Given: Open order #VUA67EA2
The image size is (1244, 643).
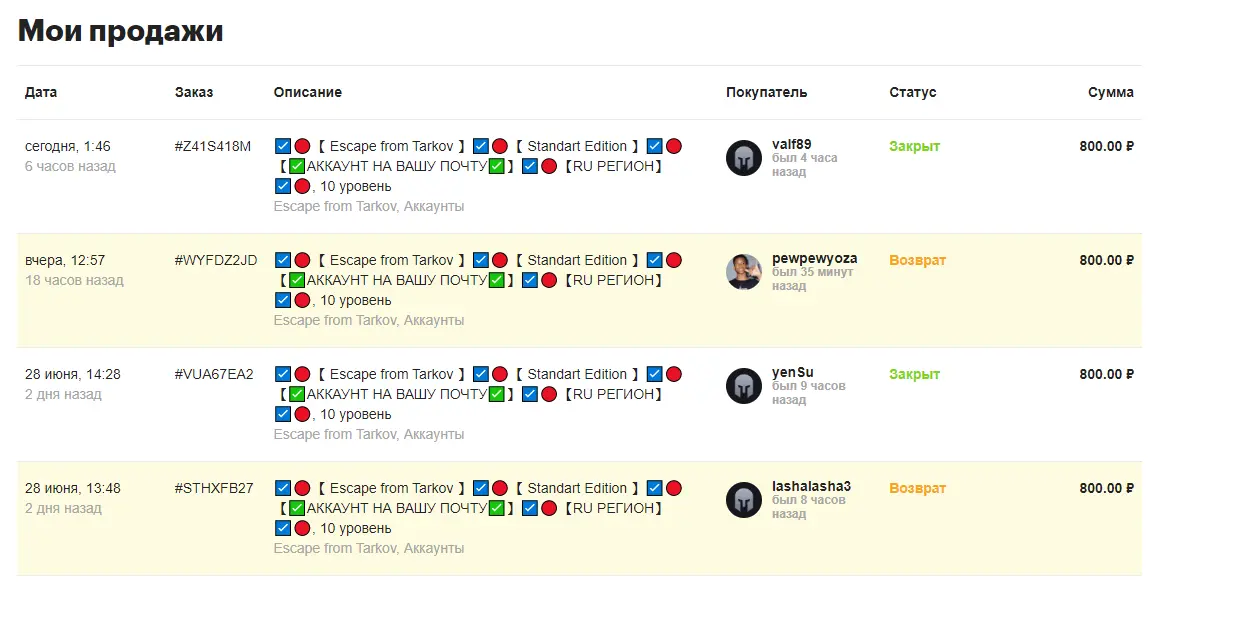Looking at the screenshot, I should pyautogui.click(x=214, y=374).
